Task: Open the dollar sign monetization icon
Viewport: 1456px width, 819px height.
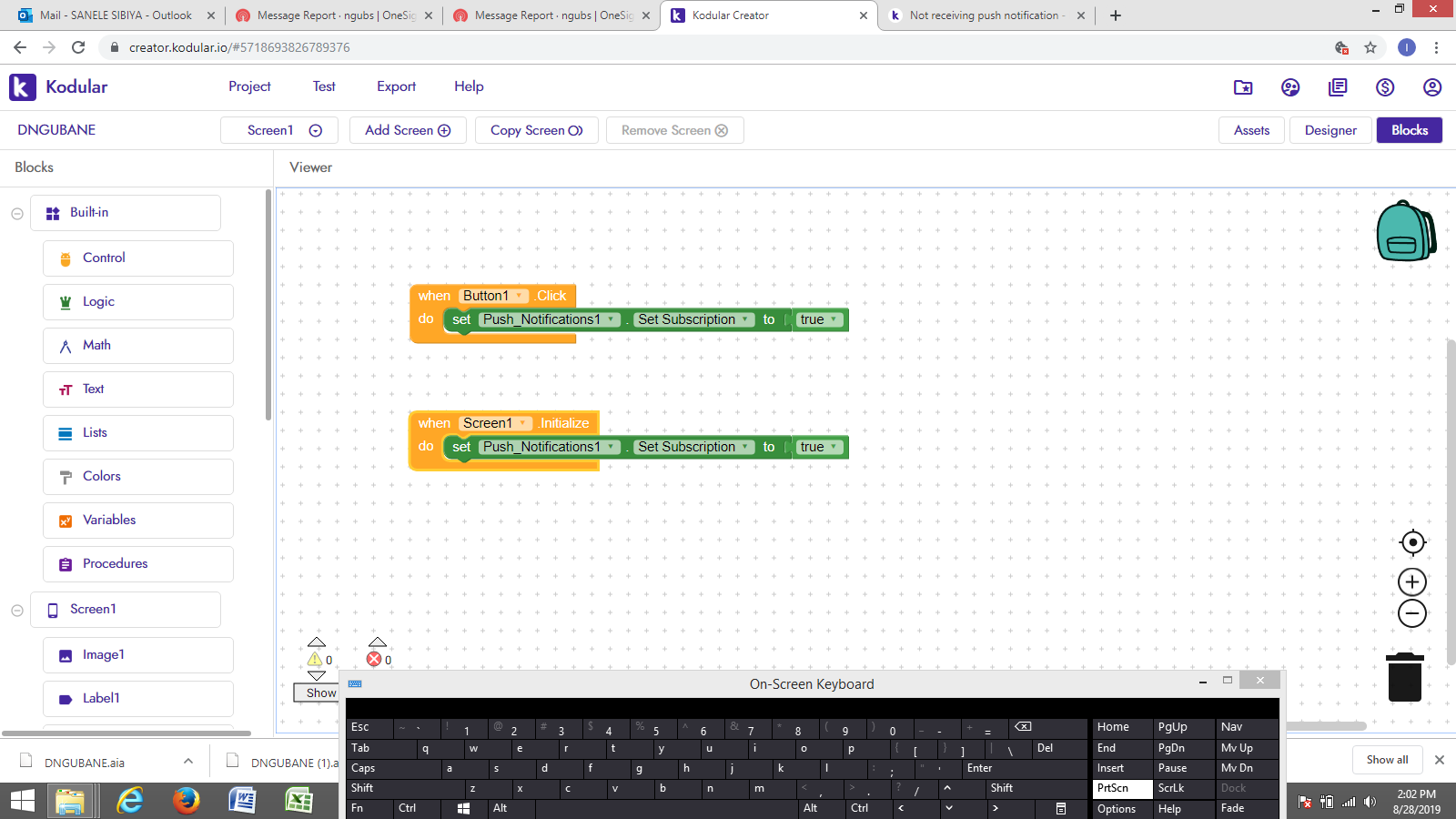Action: [x=1385, y=87]
